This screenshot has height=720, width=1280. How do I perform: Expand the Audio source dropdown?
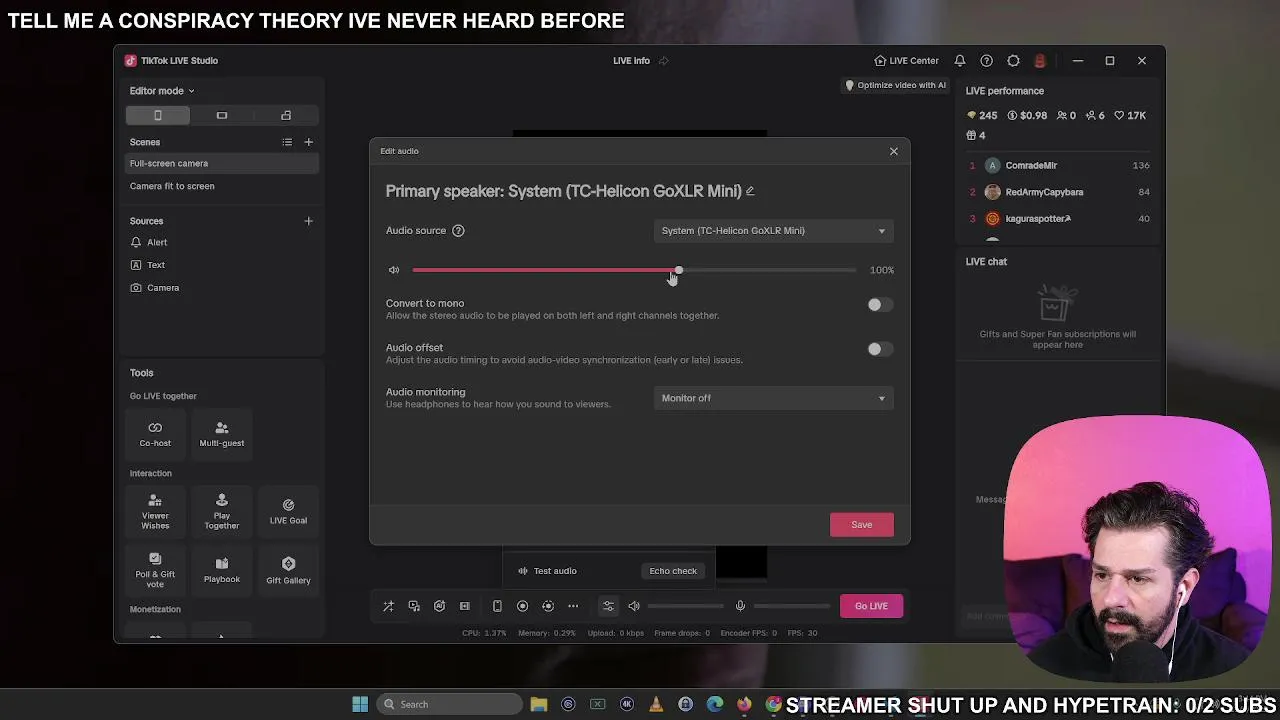coord(774,231)
